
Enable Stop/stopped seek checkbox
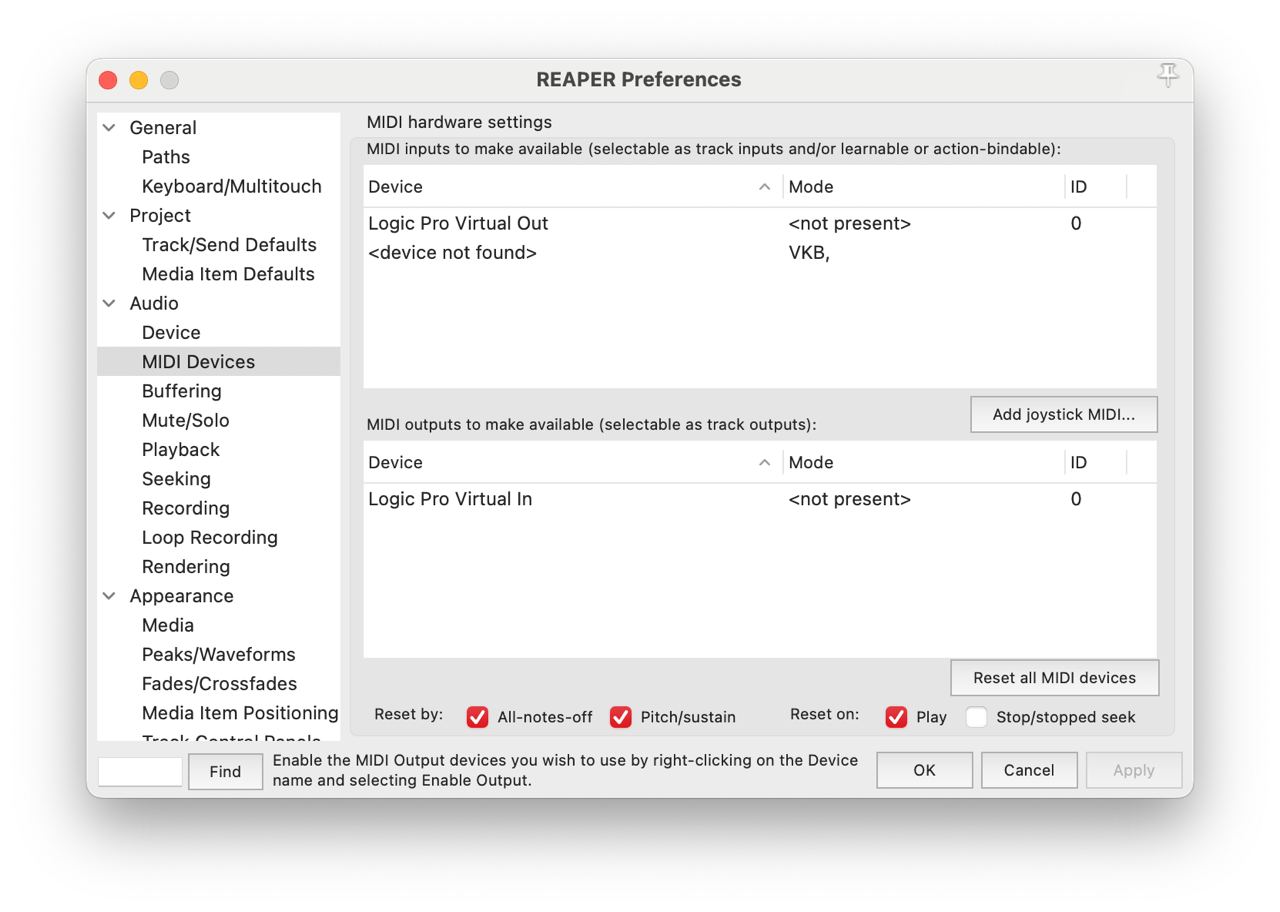(x=976, y=717)
